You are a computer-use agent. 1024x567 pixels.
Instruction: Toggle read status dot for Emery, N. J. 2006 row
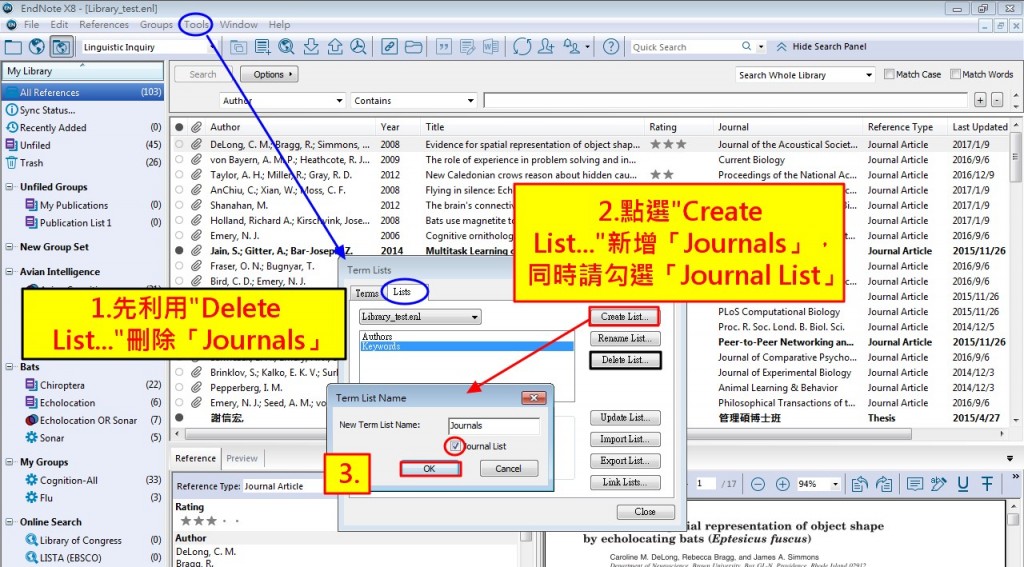click(x=179, y=236)
